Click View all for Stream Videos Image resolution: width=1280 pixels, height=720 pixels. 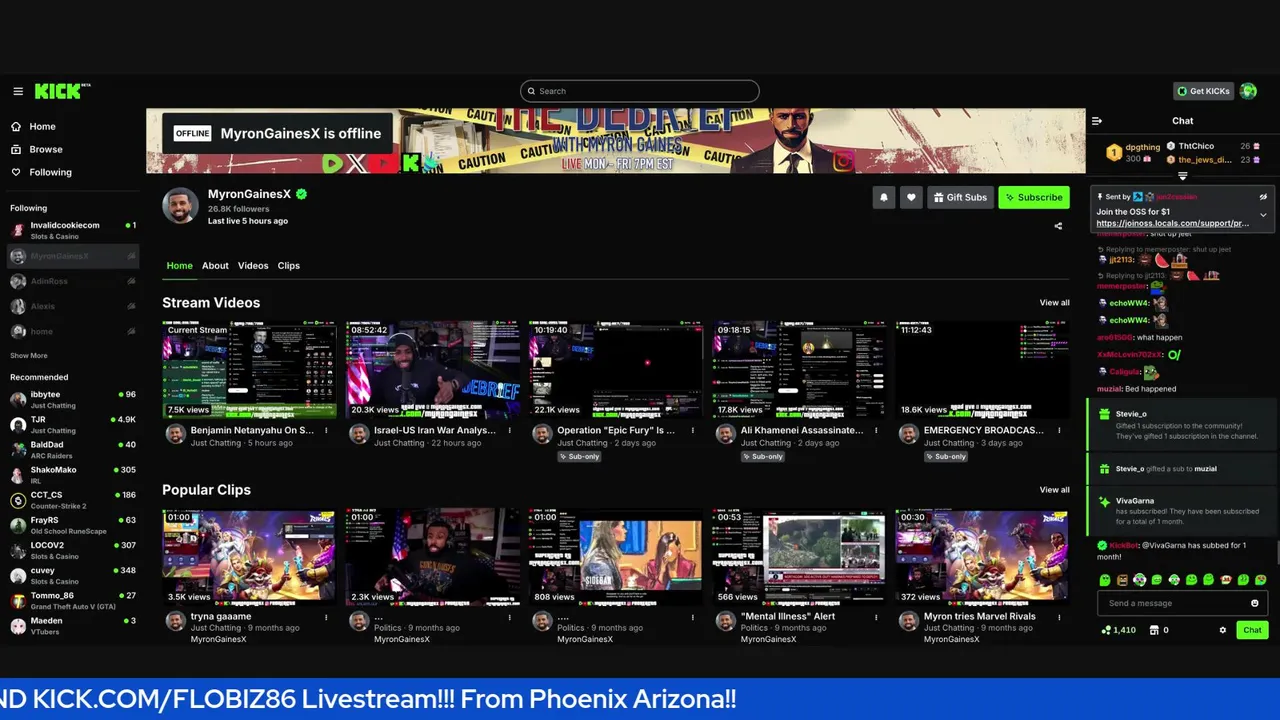pos(1054,303)
